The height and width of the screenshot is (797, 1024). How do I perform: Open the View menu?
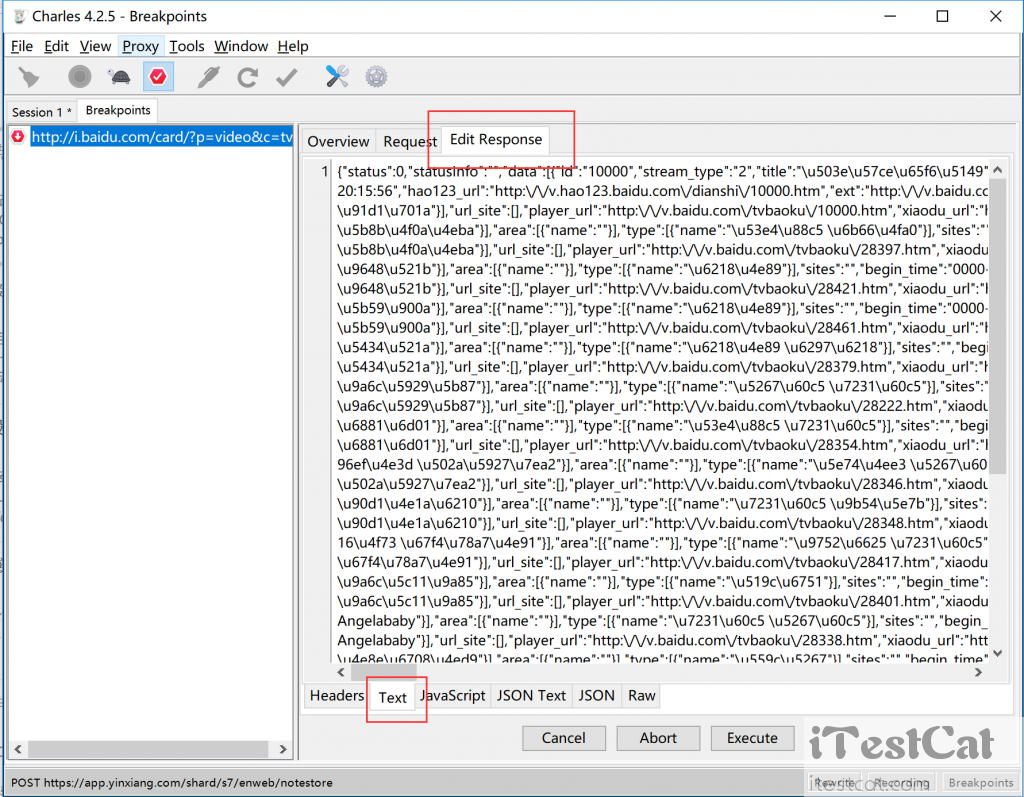pyautogui.click(x=95, y=46)
